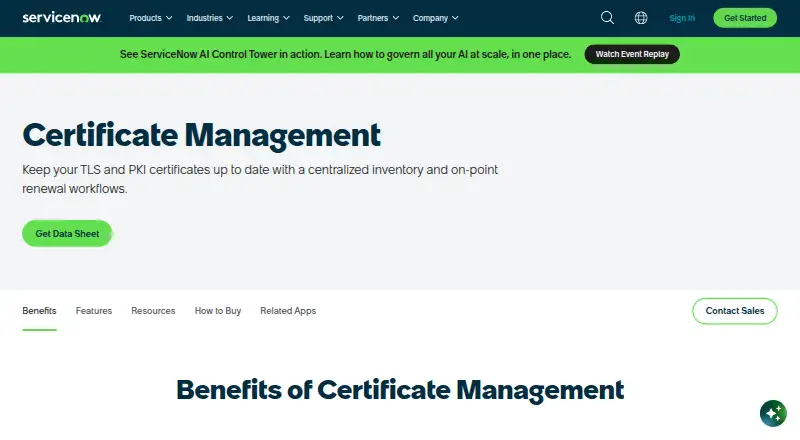This screenshot has width=800, height=440.
Task: Click the Get Started button
Action: 745,18
